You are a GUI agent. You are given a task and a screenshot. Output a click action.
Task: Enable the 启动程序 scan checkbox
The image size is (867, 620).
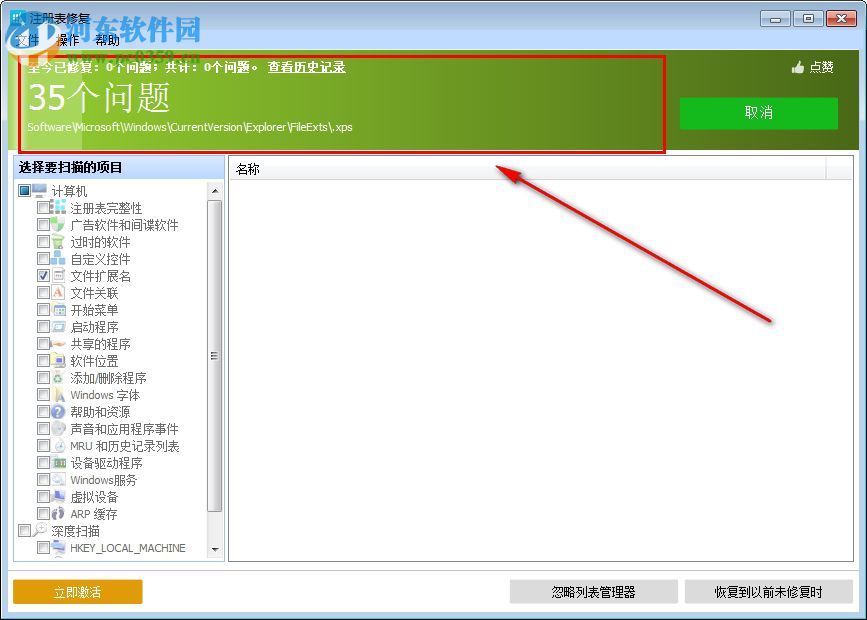click(x=42, y=327)
